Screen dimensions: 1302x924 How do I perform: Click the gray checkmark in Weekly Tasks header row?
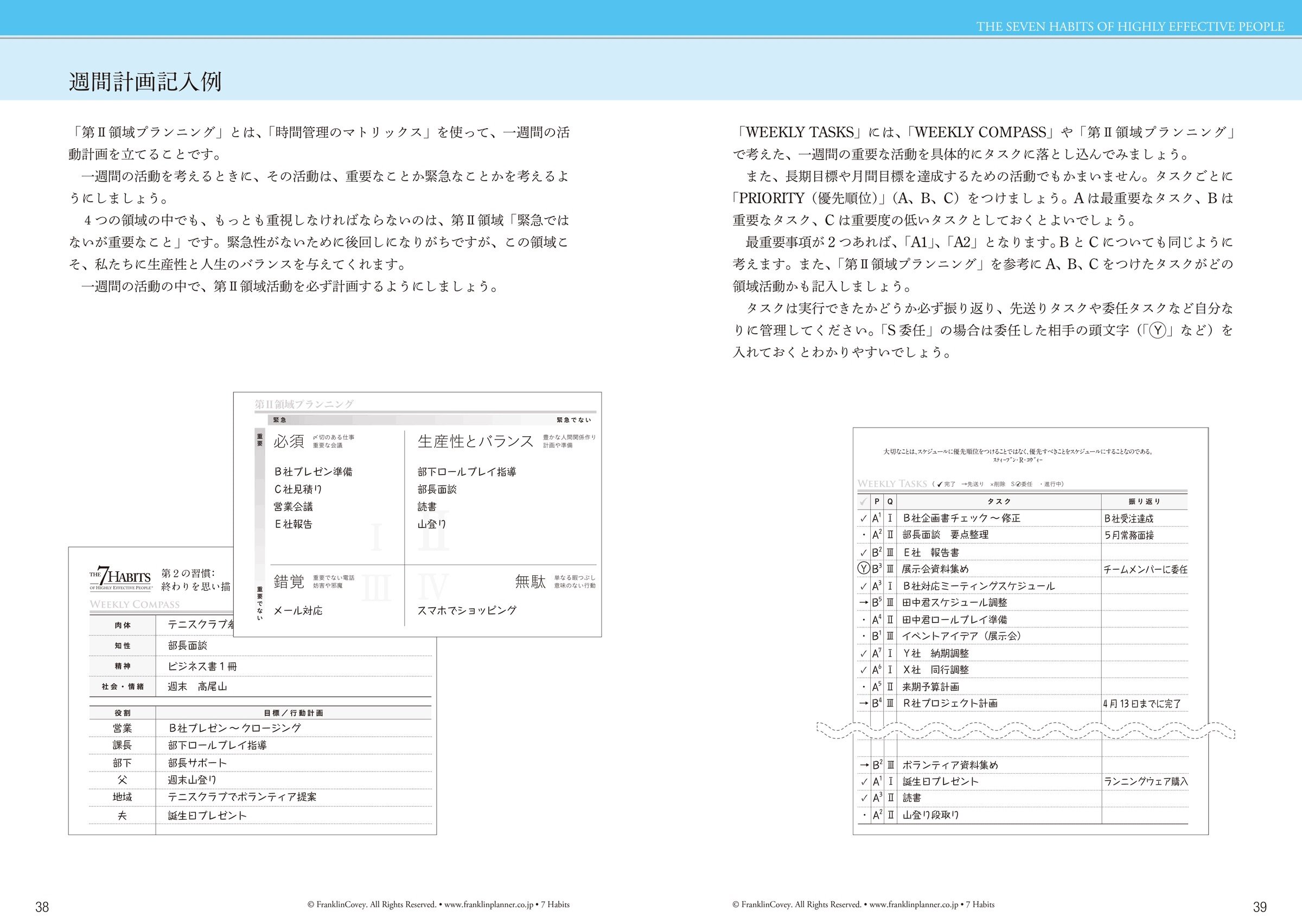click(x=864, y=502)
